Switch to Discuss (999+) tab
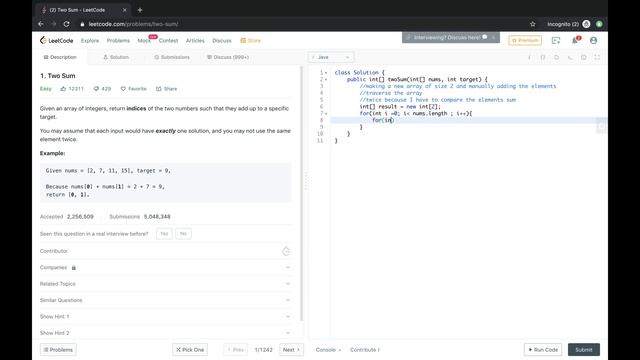Image resolution: width=640 pixels, height=360 pixels. 228,57
